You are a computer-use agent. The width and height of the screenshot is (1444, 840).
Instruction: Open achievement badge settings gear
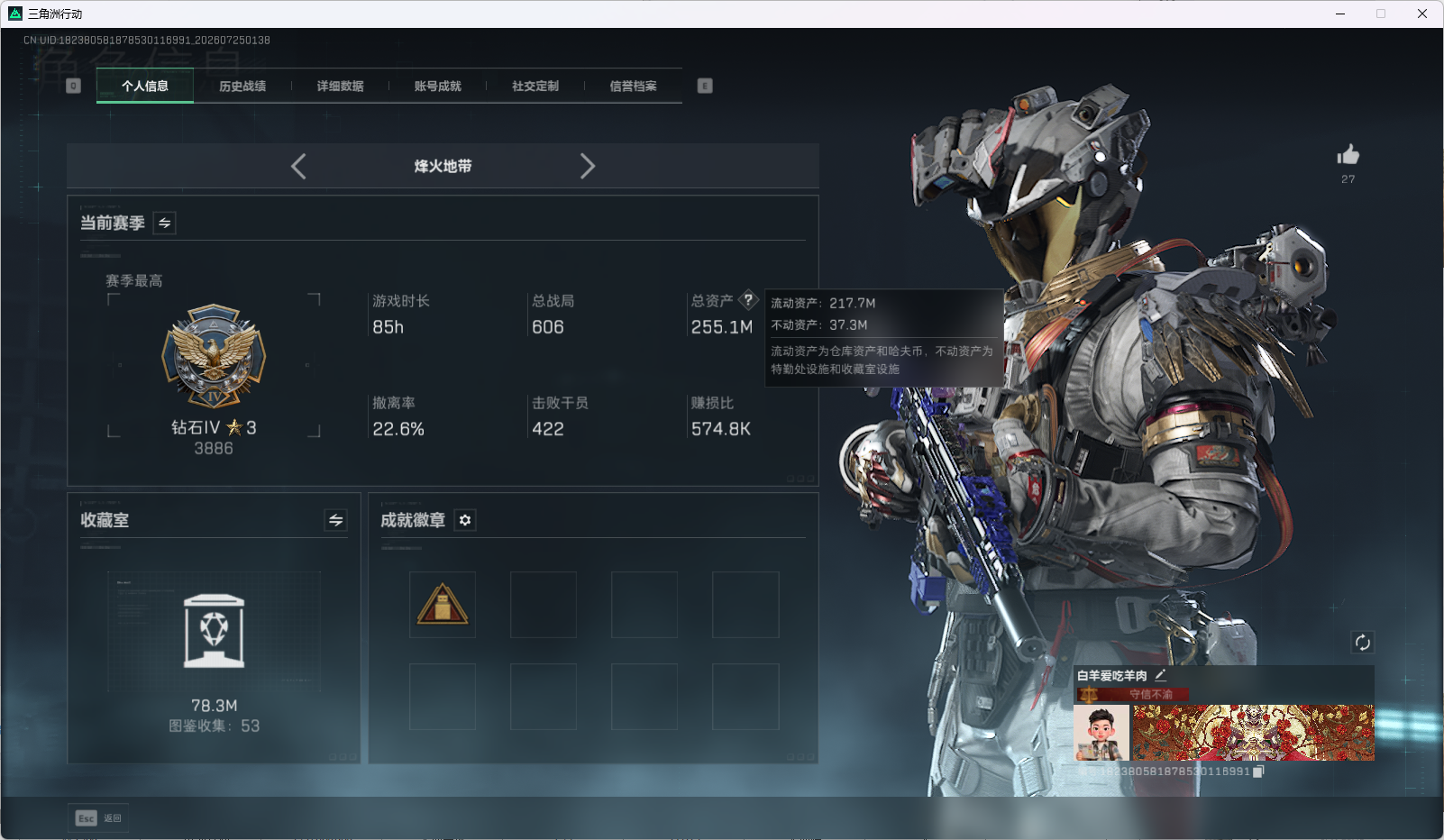click(x=465, y=520)
